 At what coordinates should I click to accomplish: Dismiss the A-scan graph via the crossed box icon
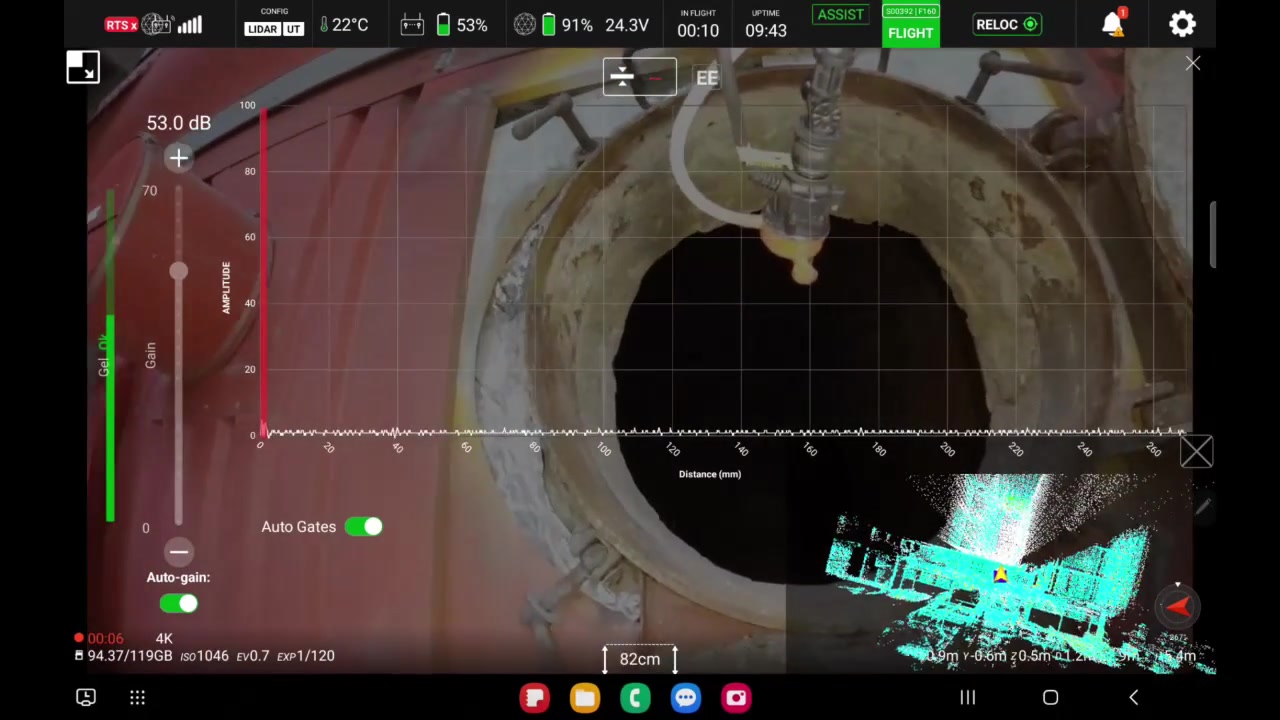tap(1196, 452)
